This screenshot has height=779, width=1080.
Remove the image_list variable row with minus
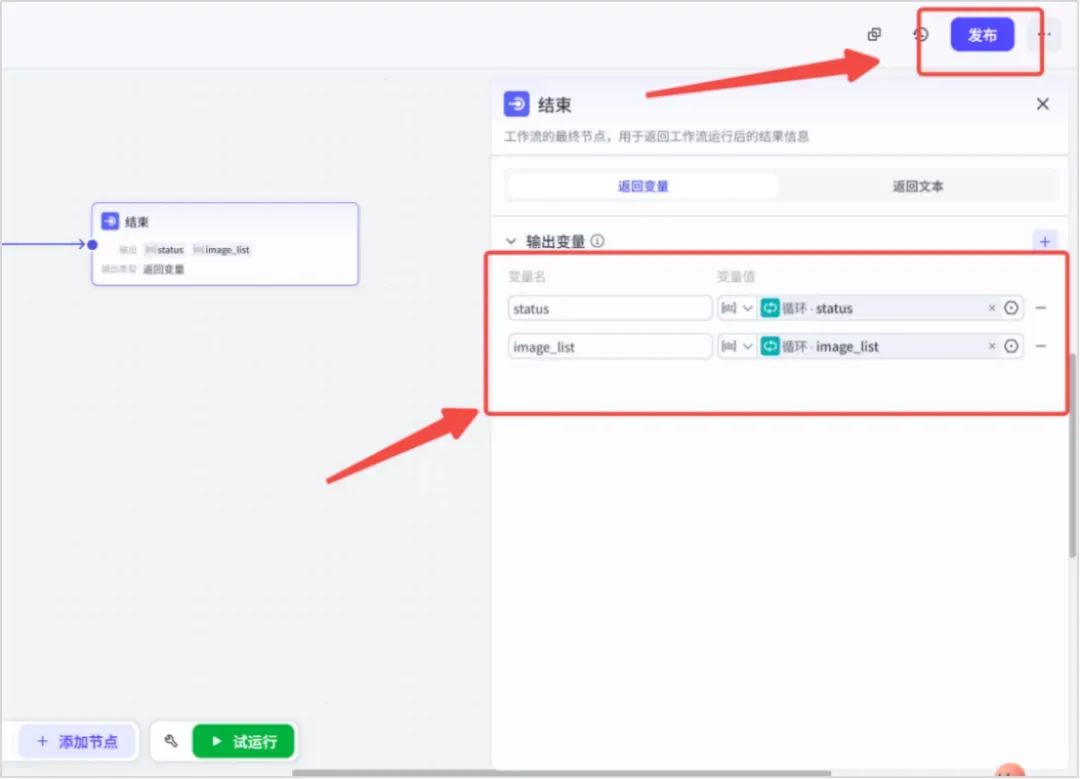pos(1041,346)
